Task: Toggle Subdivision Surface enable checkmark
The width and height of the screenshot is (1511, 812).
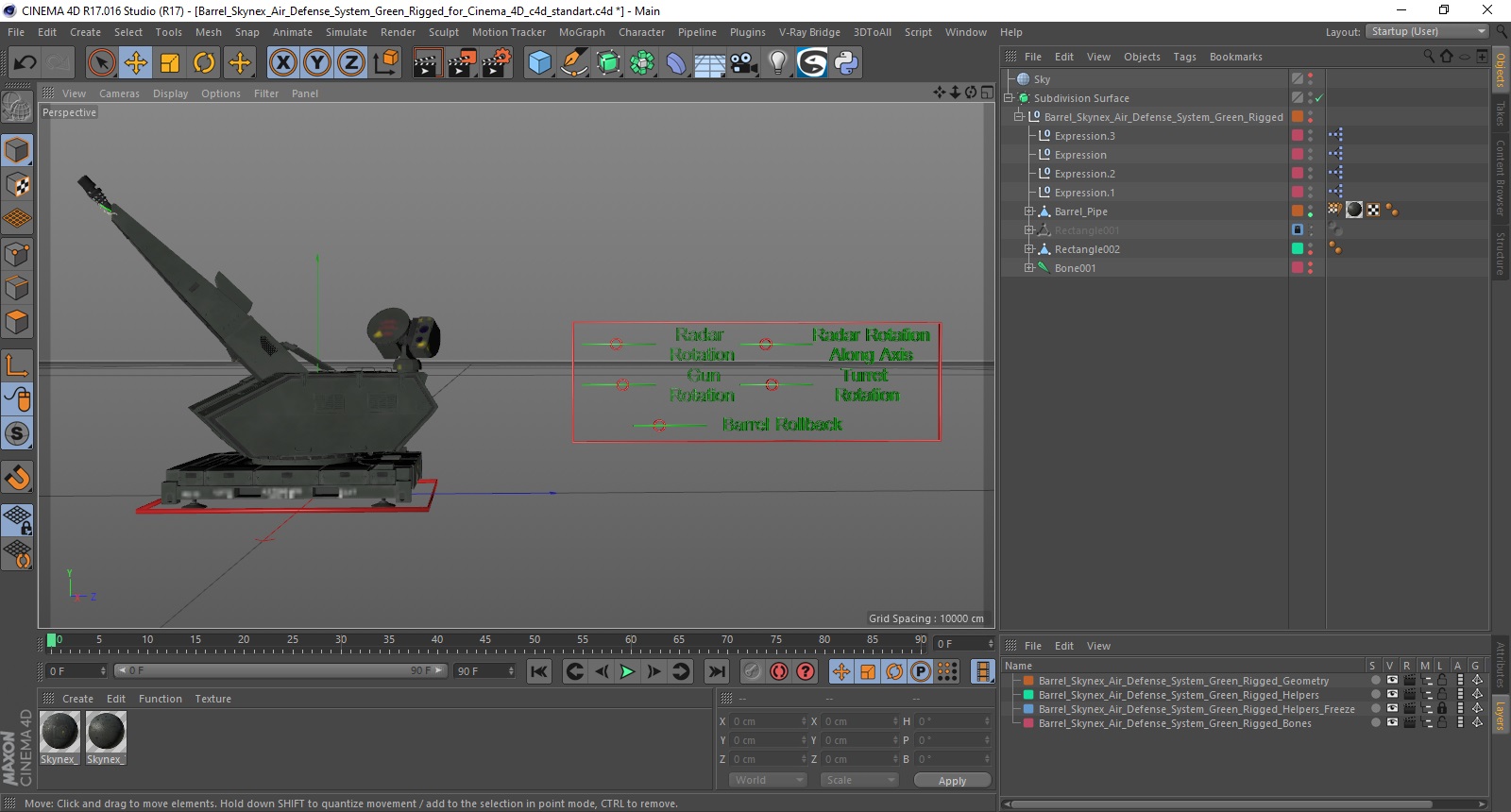Action: tap(1319, 98)
